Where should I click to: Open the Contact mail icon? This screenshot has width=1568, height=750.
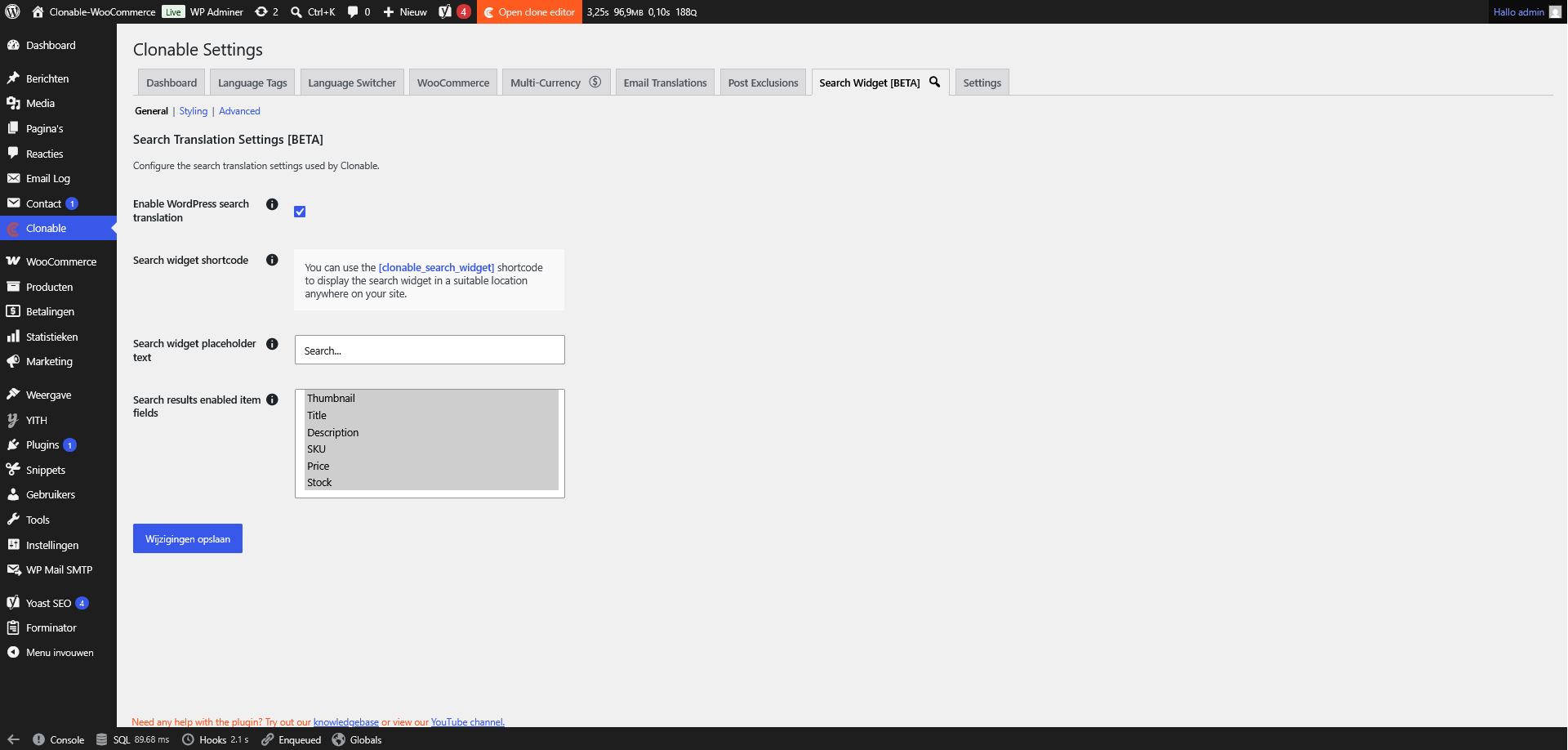13,203
